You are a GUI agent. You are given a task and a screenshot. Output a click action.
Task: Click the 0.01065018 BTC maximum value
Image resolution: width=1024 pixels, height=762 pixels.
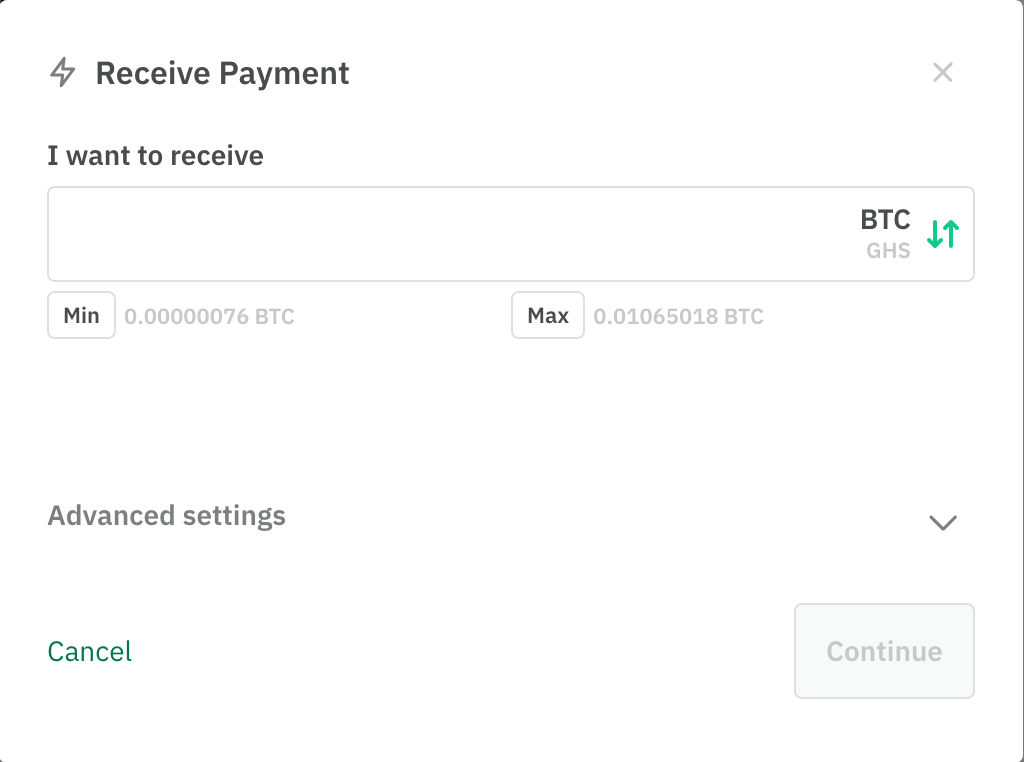point(679,317)
